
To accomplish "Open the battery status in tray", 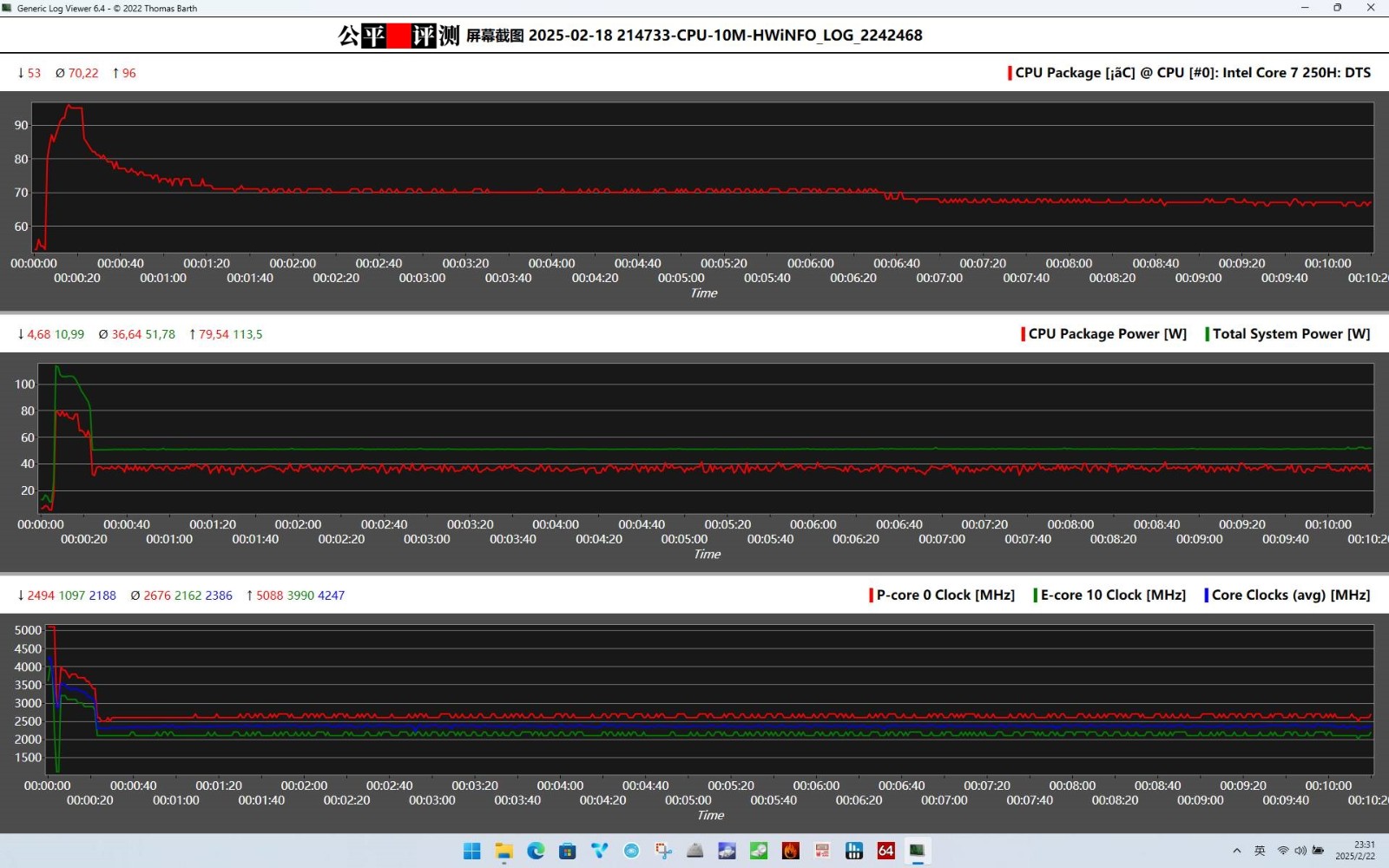I will click(x=1318, y=851).
